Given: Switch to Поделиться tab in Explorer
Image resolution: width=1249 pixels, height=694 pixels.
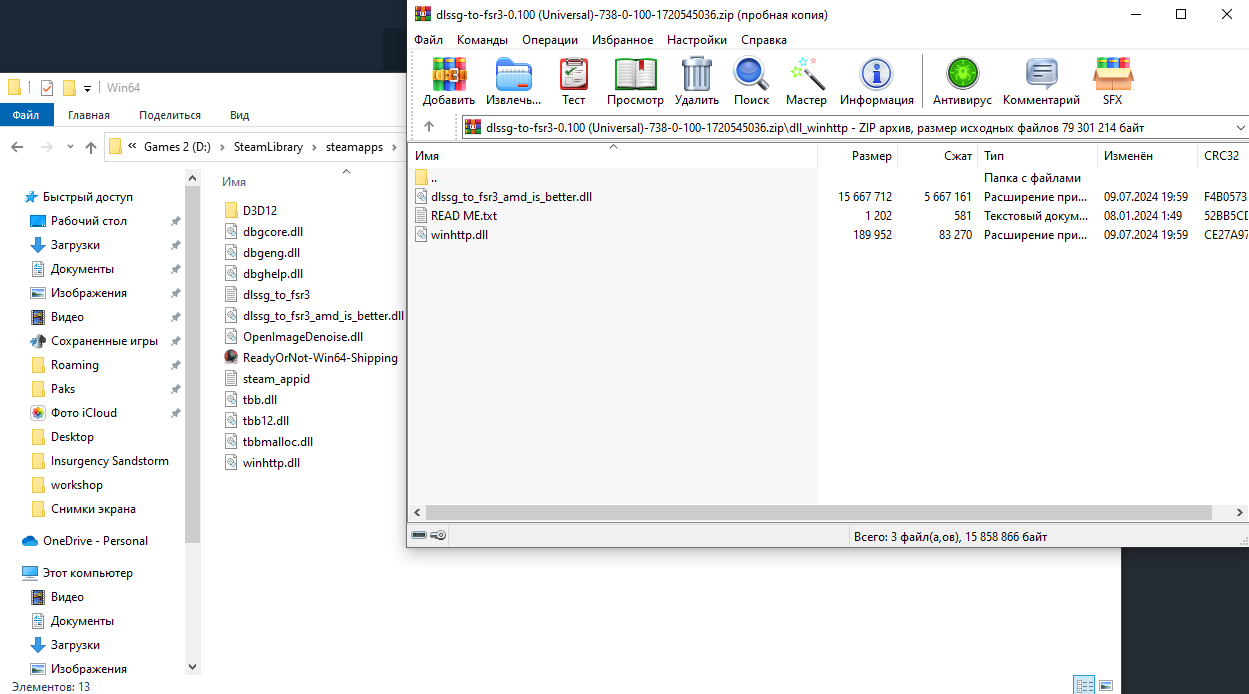Looking at the screenshot, I should click(x=170, y=115).
